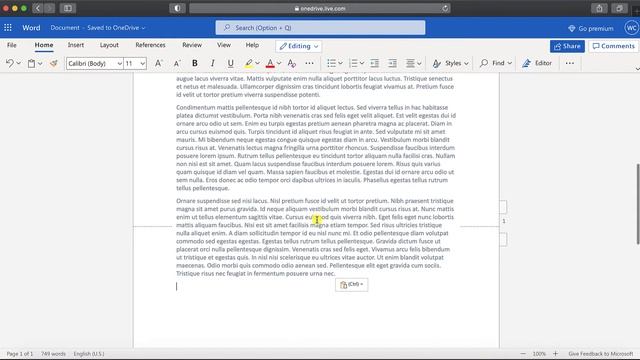
Task: Open Styles gallery
Action: [451, 63]
